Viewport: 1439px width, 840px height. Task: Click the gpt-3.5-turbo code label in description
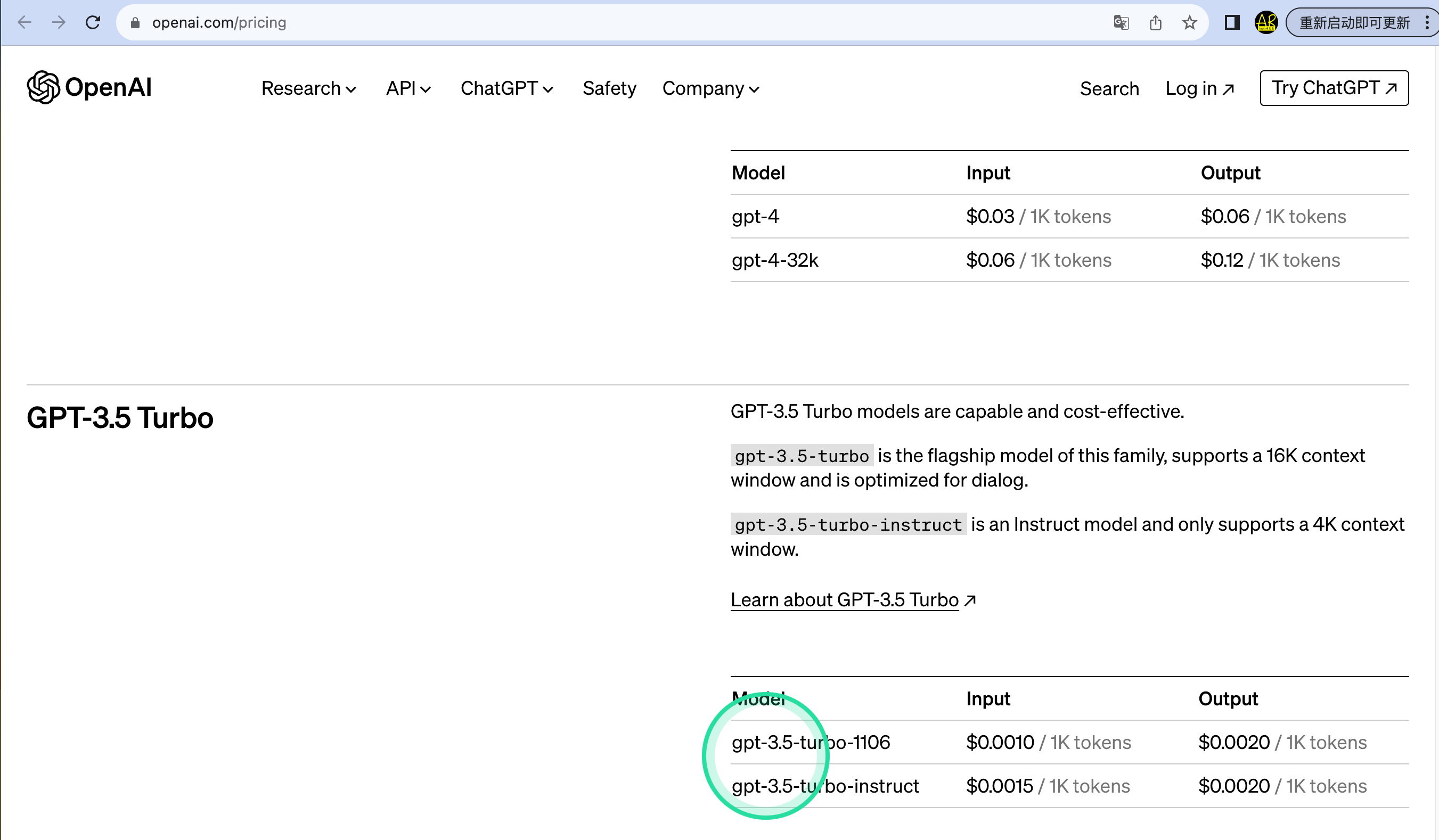point(802,455)
